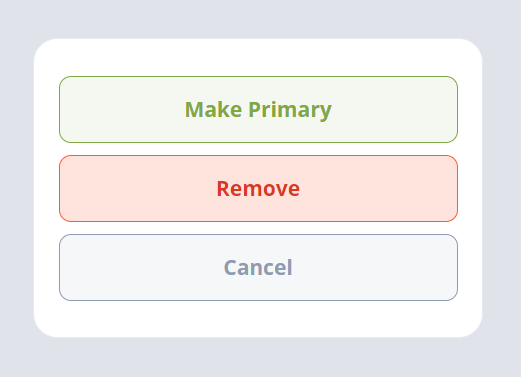Activate the blue-gray bordered Cancel action
Viewport: 521px width, 377px height.
(258, 267)
